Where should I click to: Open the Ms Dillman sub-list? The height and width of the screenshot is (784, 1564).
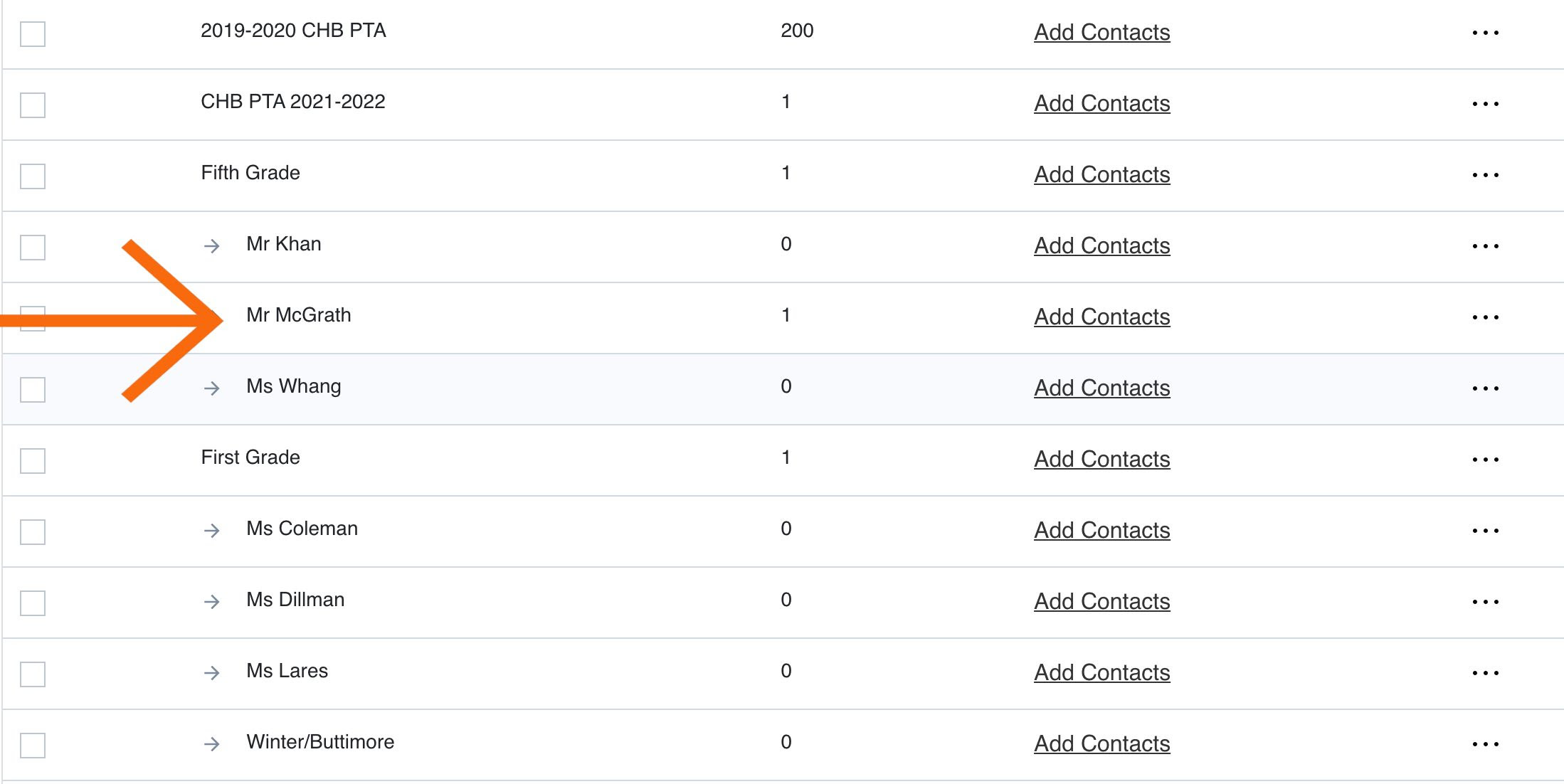pyautogui.click(x=295, y=600)
